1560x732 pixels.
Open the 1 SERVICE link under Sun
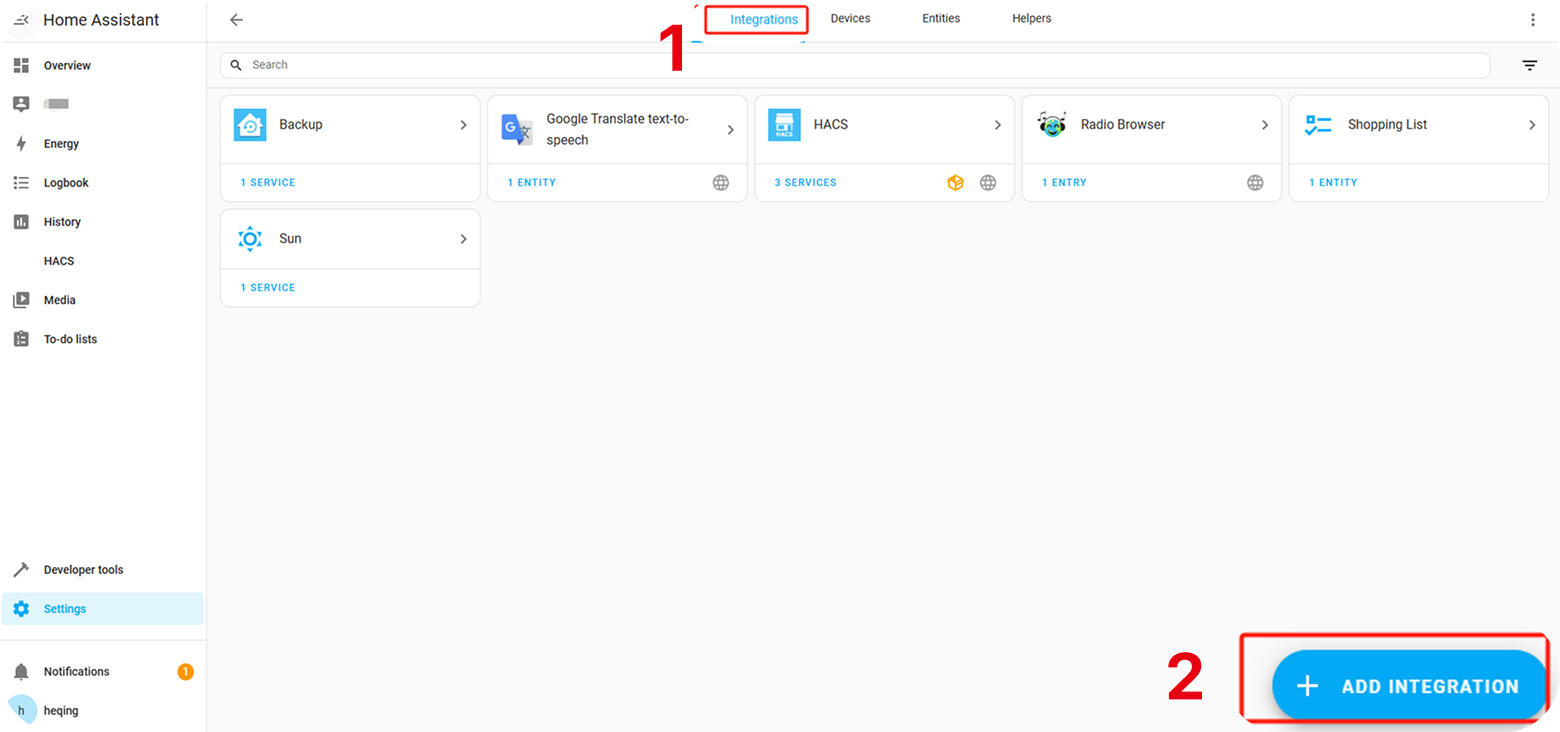[x=267, y=288]
